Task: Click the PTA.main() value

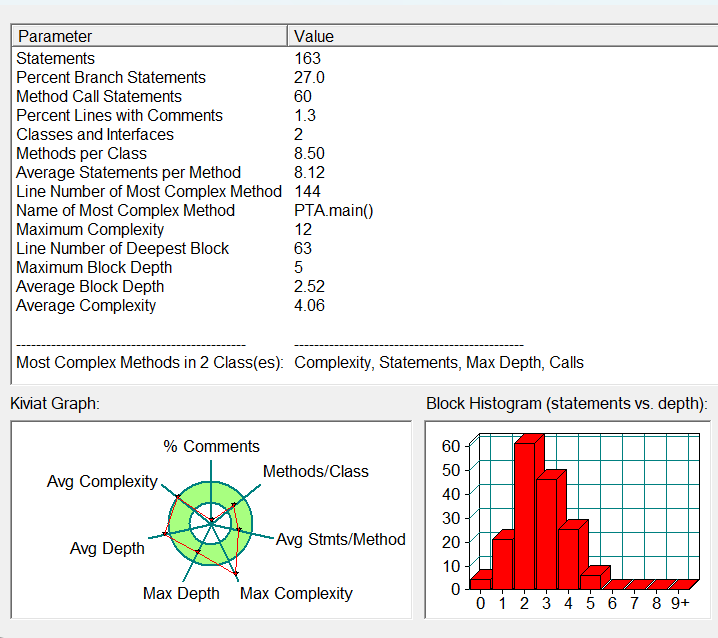Action: [334, 211]
